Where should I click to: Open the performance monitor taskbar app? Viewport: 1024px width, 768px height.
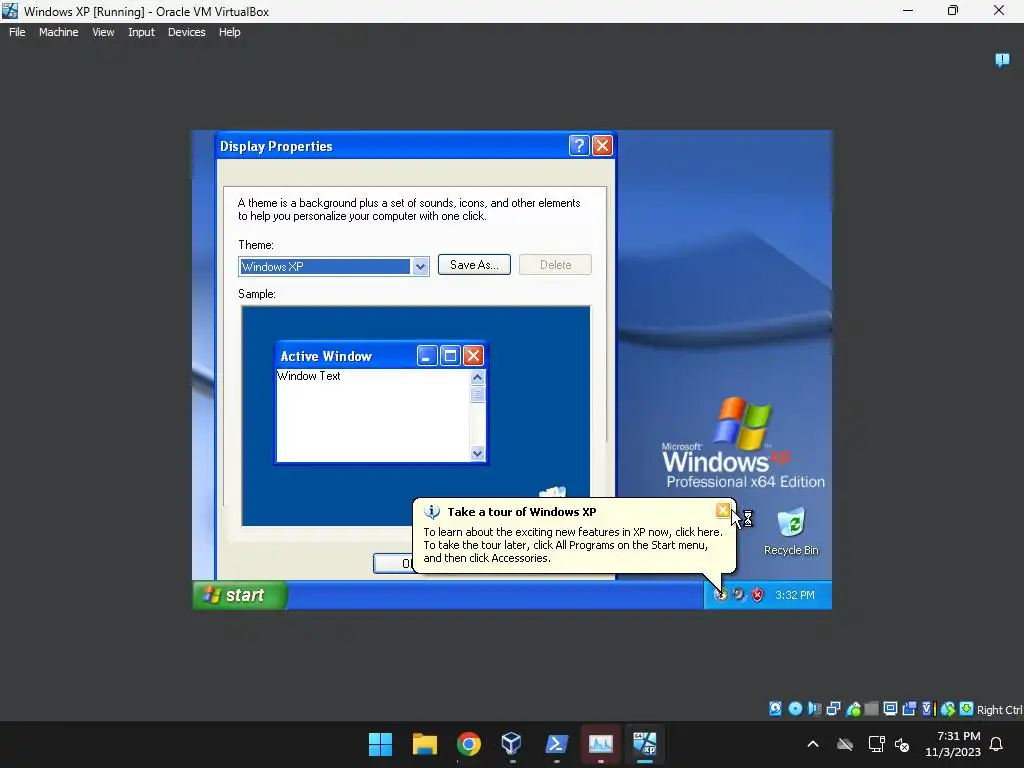[601, 744]
